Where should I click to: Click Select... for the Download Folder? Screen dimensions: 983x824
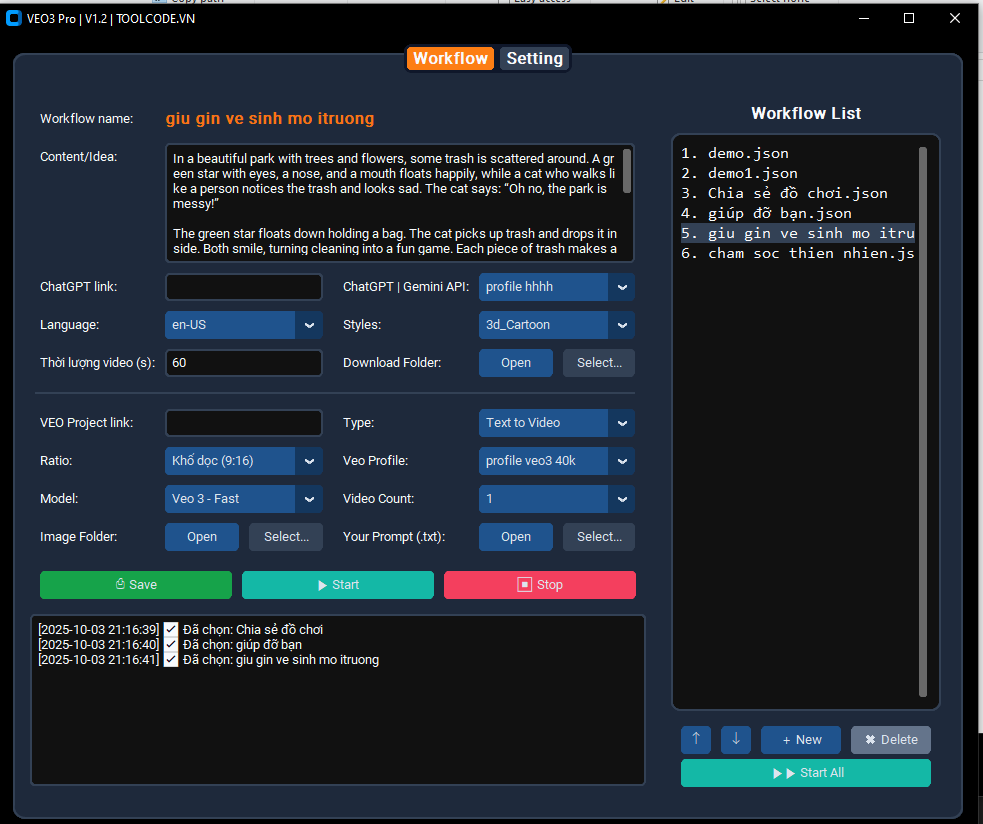click(599, 363)
